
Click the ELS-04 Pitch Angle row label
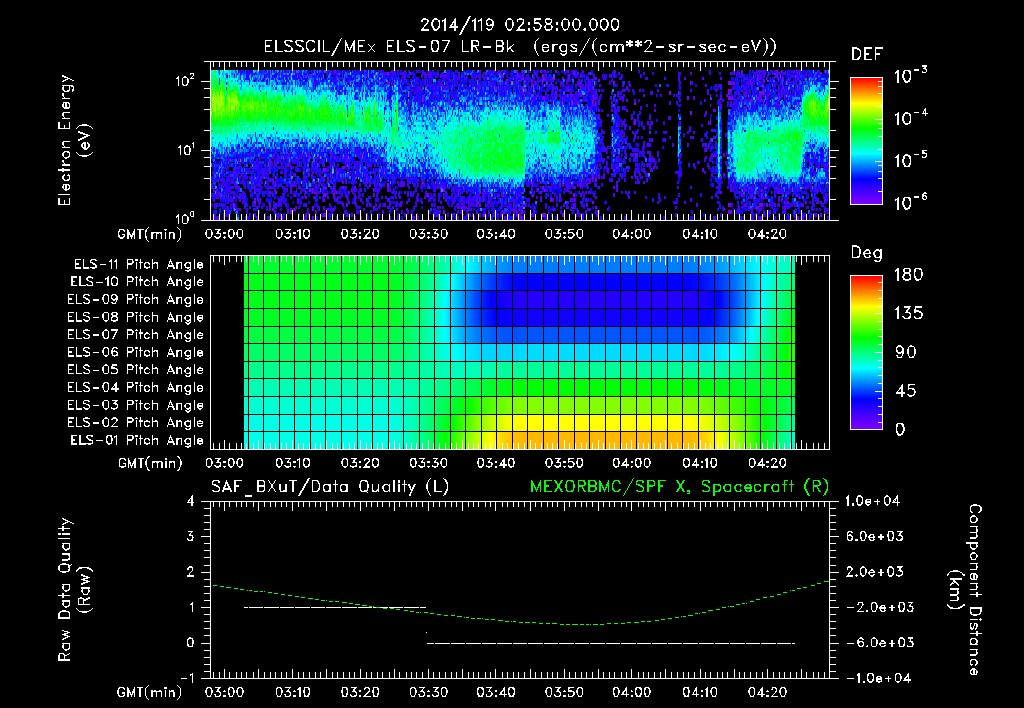pyautogui.click(x=136, y=387)
